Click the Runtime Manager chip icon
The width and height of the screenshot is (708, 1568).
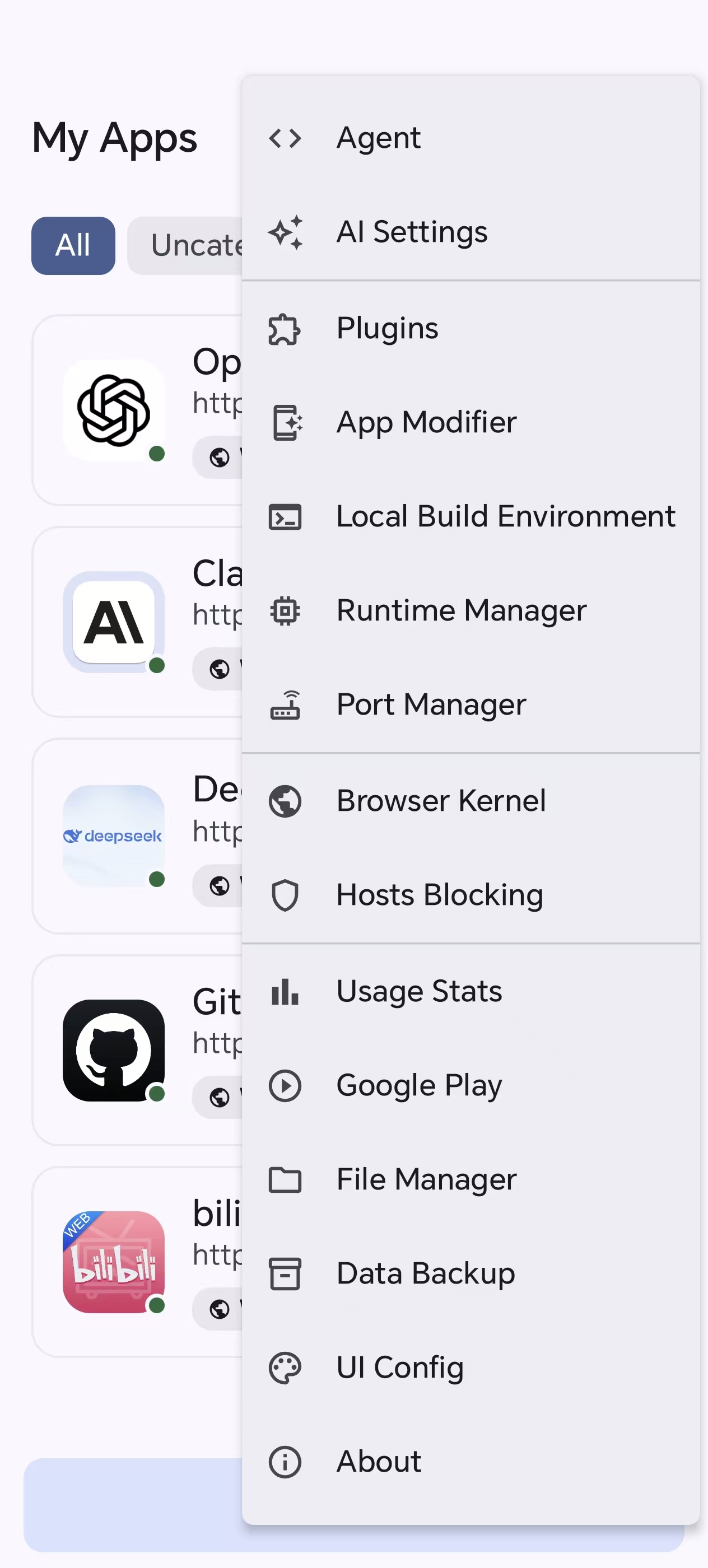tap(285, 610)
